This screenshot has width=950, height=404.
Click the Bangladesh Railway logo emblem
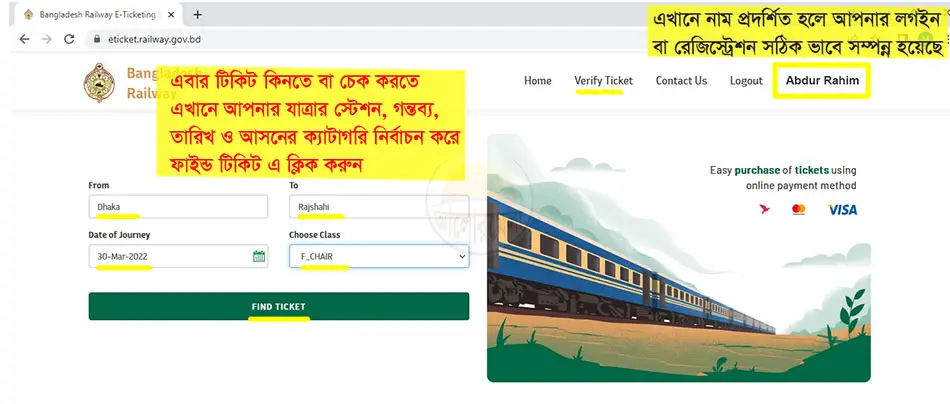pyautogui.click(x=99, y=82)
